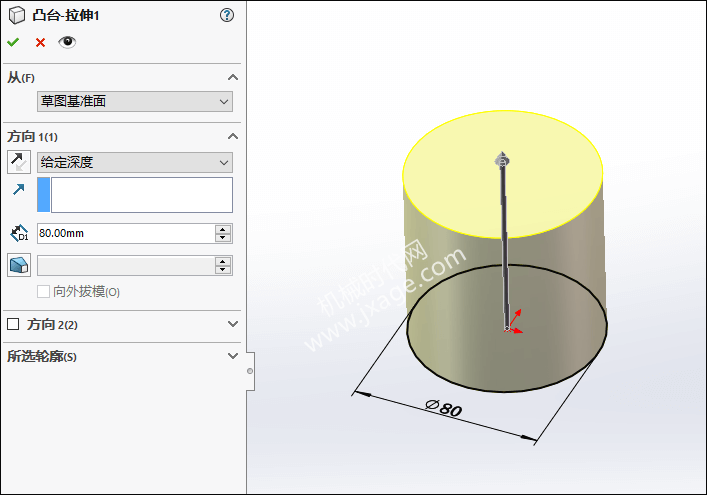Click the 凸台-拉伸 feature cube icon

[17, 15]
